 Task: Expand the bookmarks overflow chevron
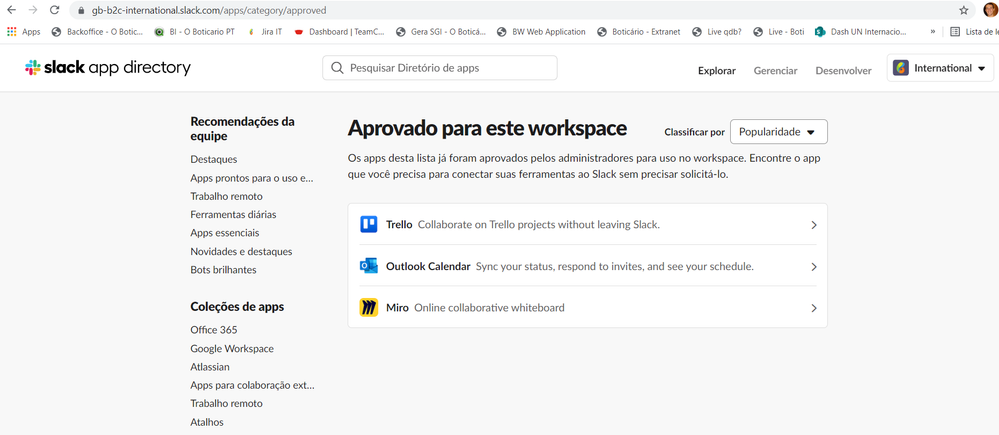click(933, 31)
